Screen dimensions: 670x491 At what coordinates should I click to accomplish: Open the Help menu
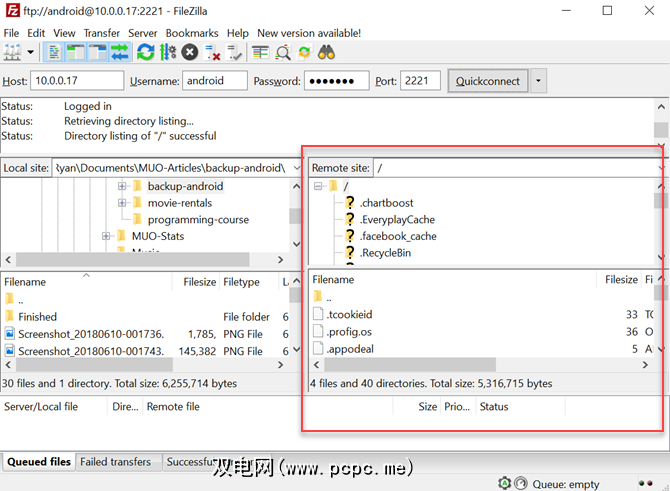pyautogui.click(x=238, y=33)
